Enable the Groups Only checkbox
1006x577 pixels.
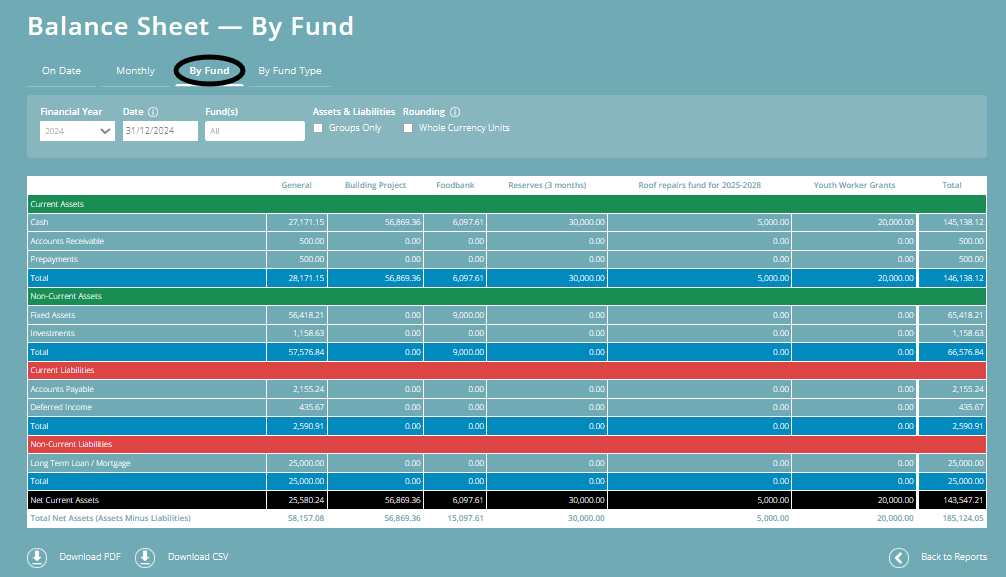318,128
